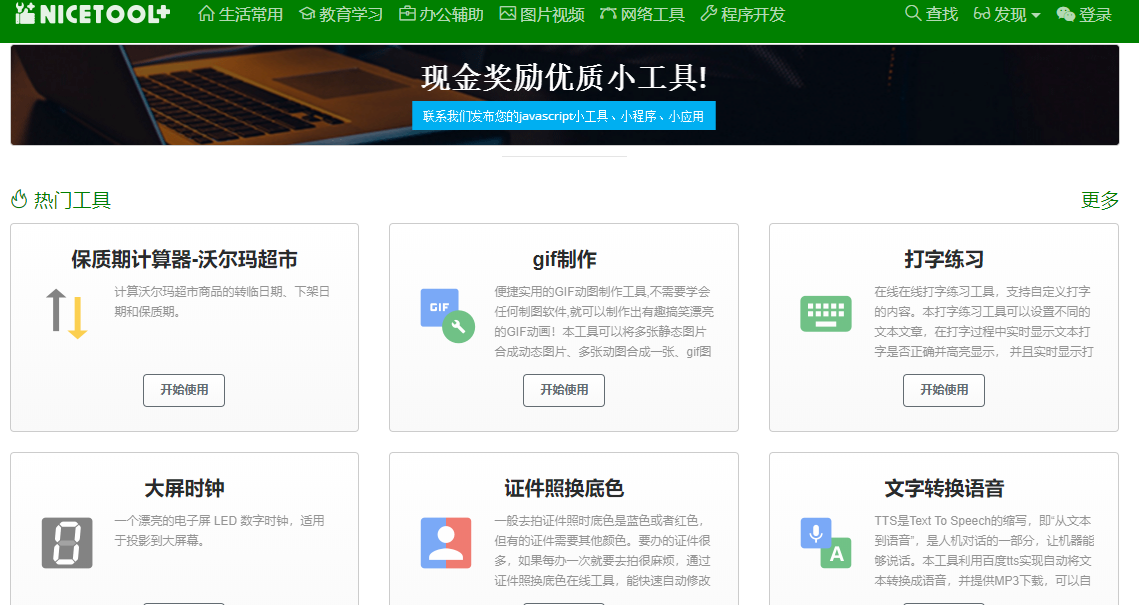The image size is (1139, 605).
Task: Click the WeChat icon beside 登录
Action: [1066, 15]
